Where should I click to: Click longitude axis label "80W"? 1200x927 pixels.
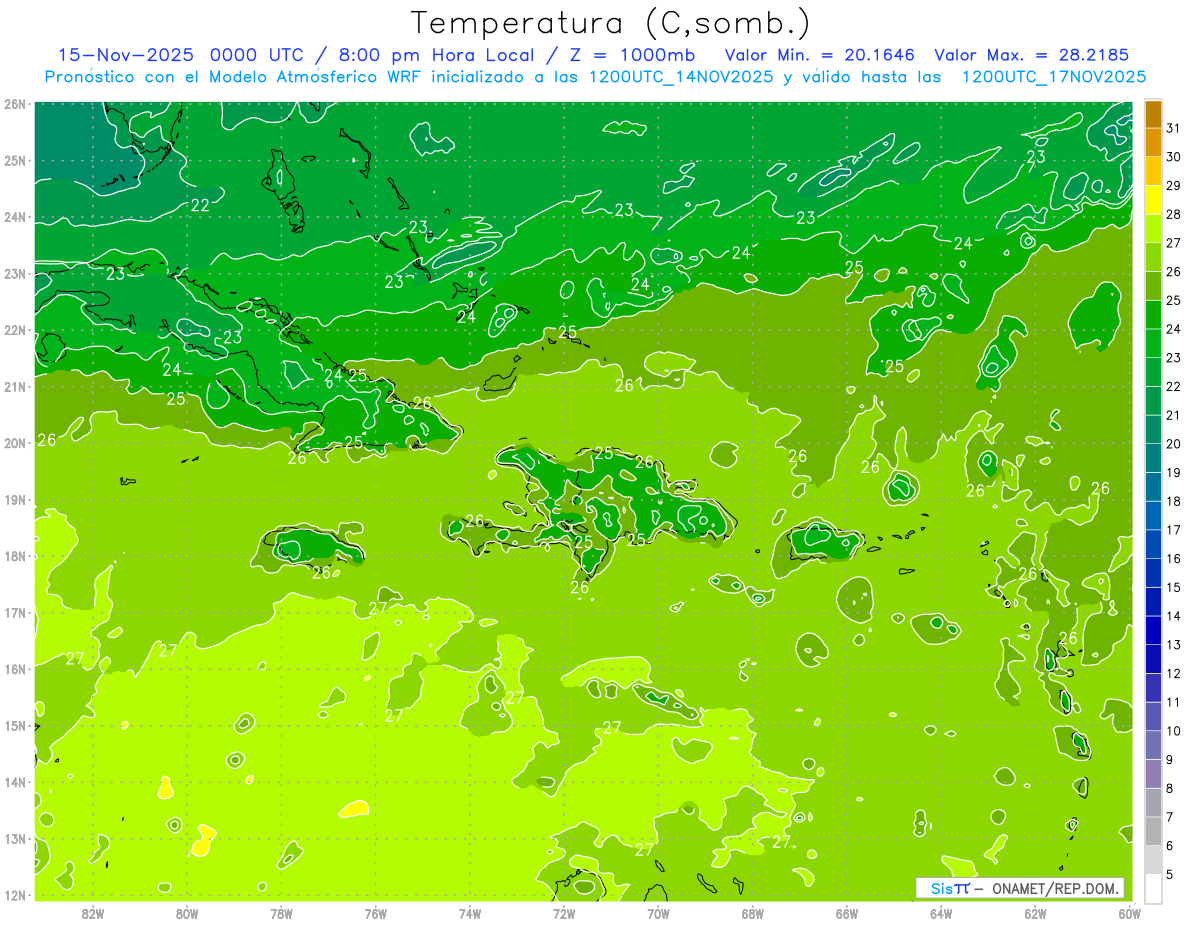point(187,913)
